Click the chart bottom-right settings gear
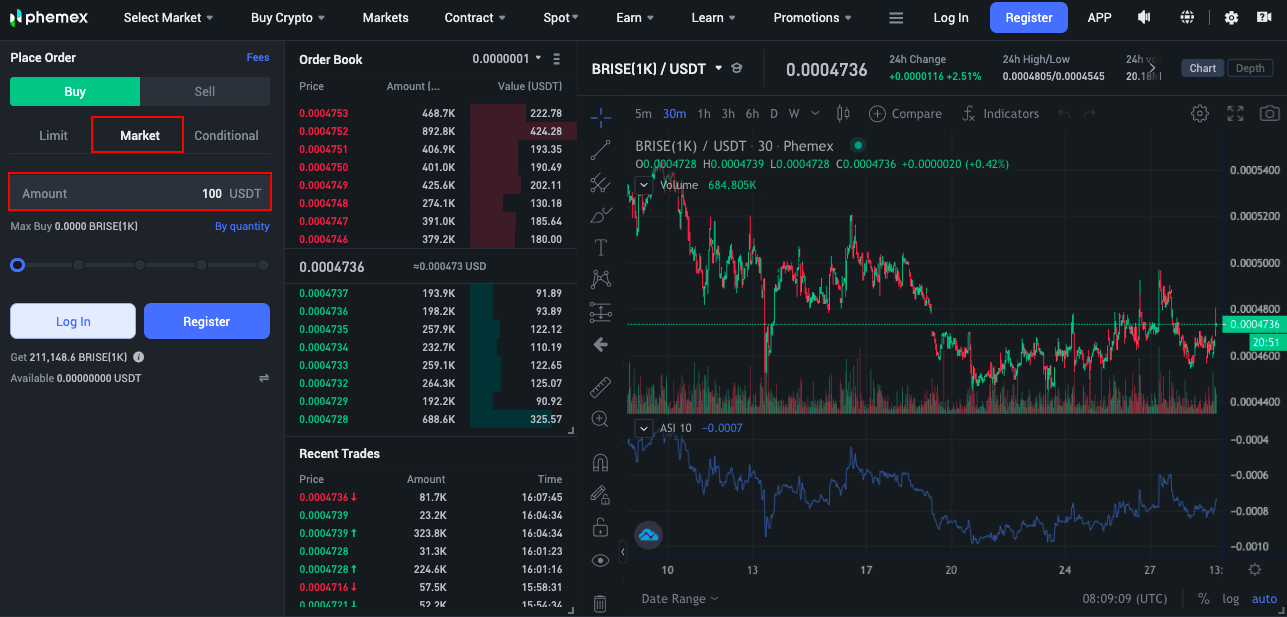1287x617 pixels. [1255, 569]
